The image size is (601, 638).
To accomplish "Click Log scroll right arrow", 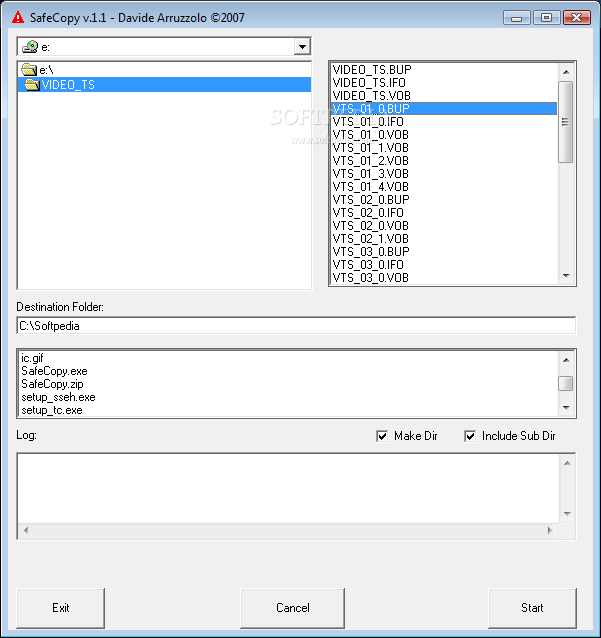I will 550,530.
